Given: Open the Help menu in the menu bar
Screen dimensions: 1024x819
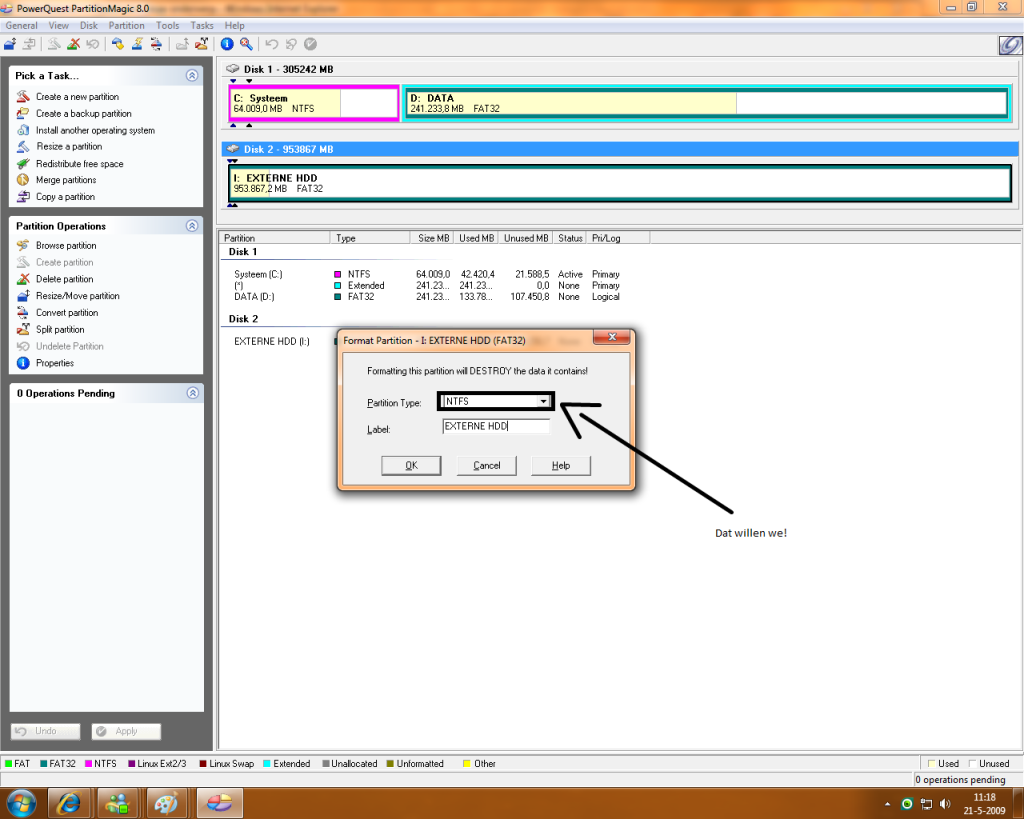Looking at the screenshot, I should [234, 25].
